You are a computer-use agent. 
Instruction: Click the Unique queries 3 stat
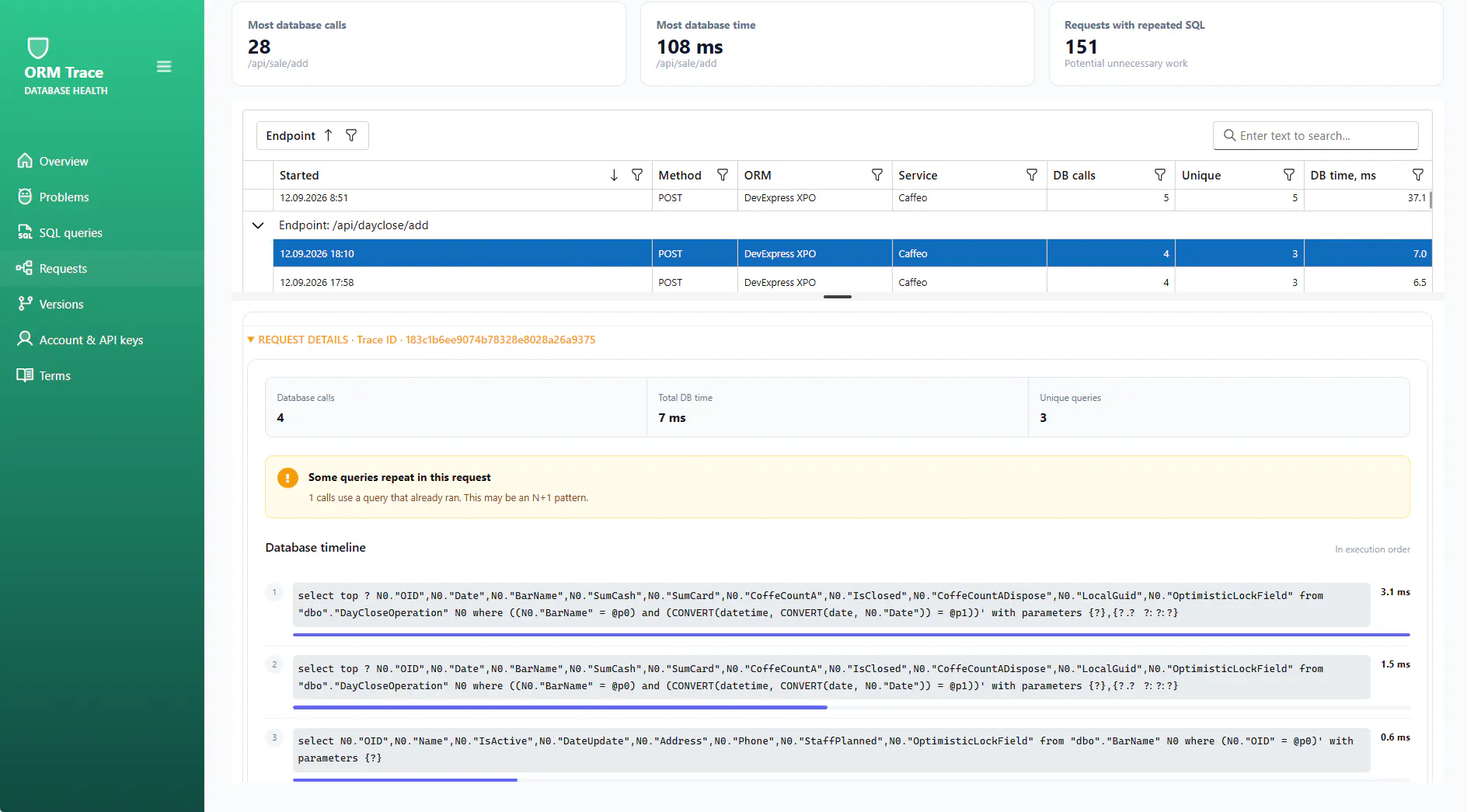[x=1218, y=407]
